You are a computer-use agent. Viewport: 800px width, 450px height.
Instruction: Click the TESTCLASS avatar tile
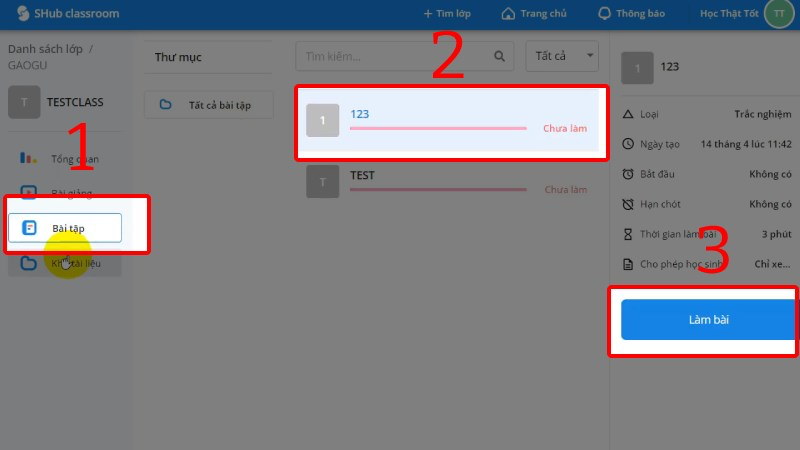pyautogui.click(x=24, y=102)
